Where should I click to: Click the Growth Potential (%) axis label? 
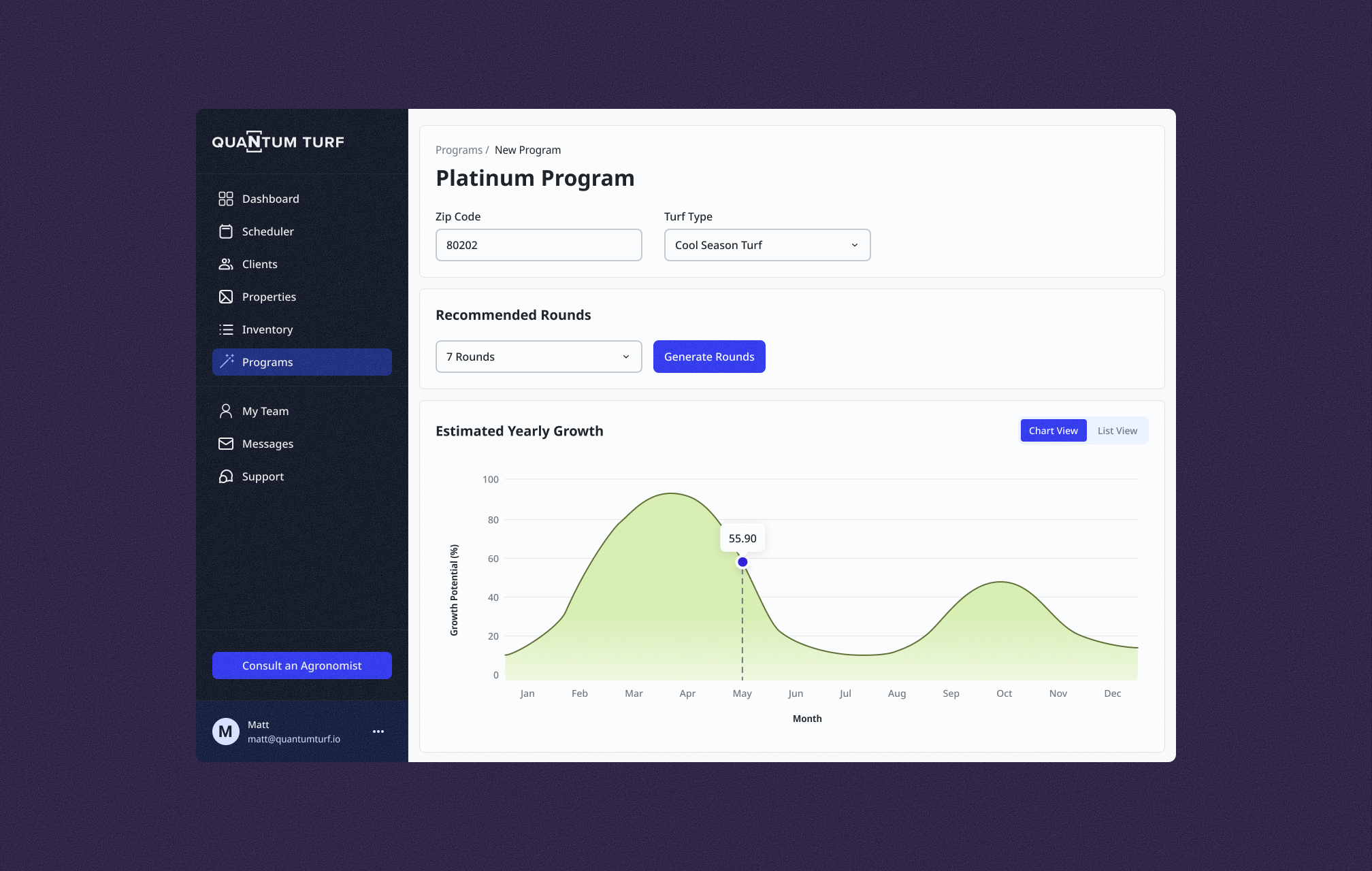tap(454, 590)
